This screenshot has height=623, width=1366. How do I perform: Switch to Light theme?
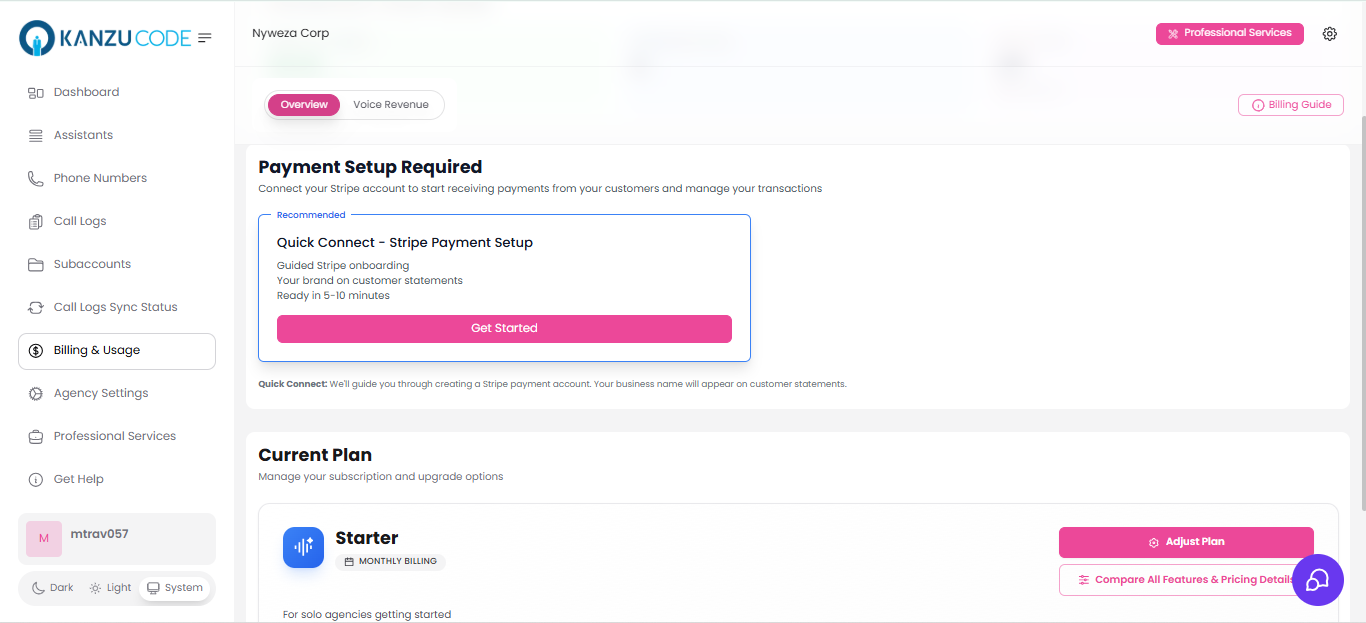[x=109, y=587]
